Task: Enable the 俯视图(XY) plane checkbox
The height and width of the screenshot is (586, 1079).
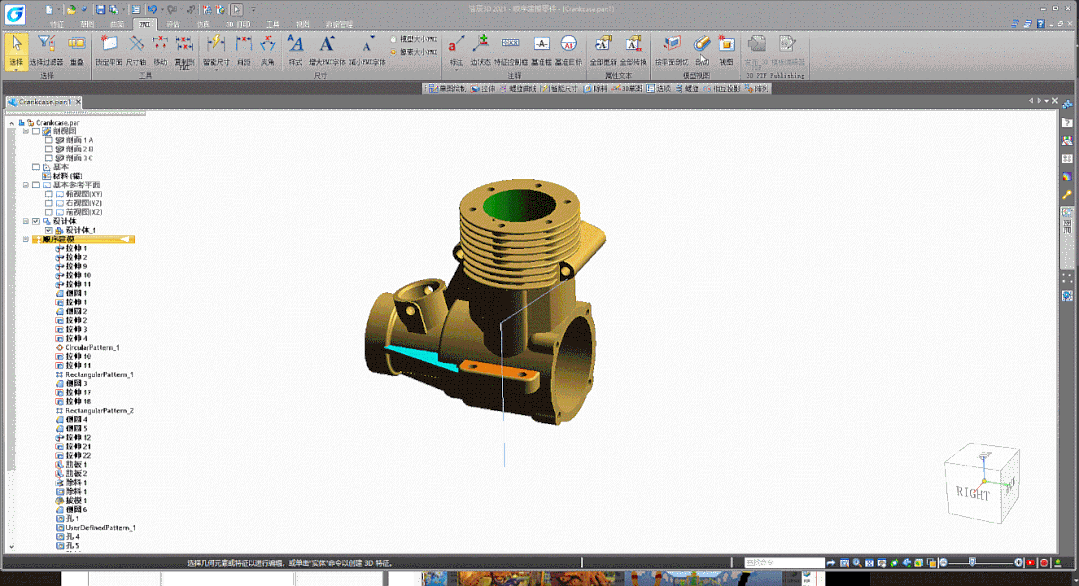Action: [x=49, y=194]
